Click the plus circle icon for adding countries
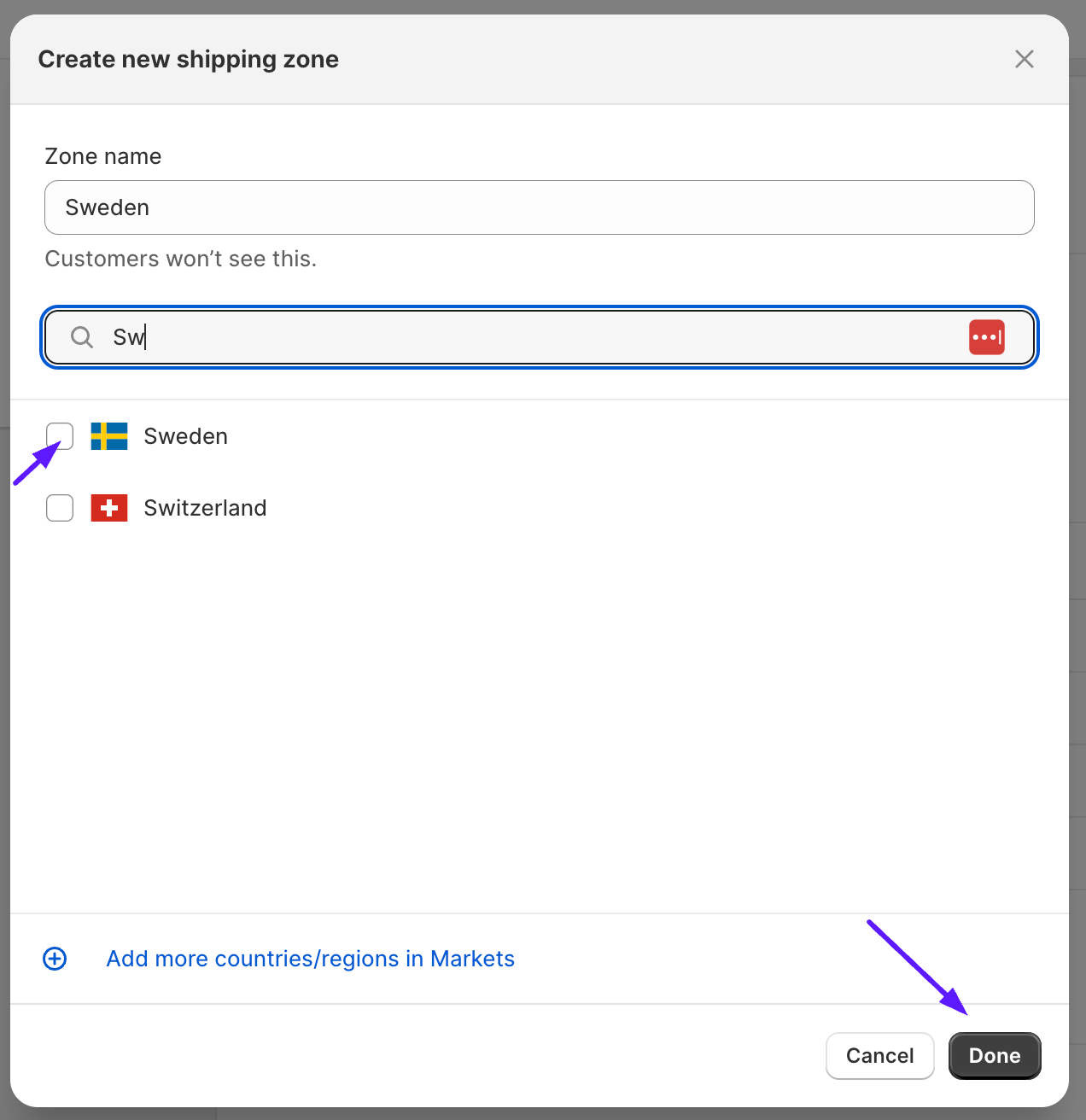Image resolution: width=1086 pixels, height=1120 pixels. pos(55,959)
